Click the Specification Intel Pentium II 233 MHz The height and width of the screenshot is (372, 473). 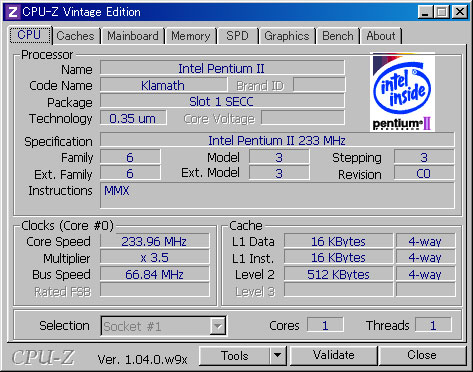(277, 140)
